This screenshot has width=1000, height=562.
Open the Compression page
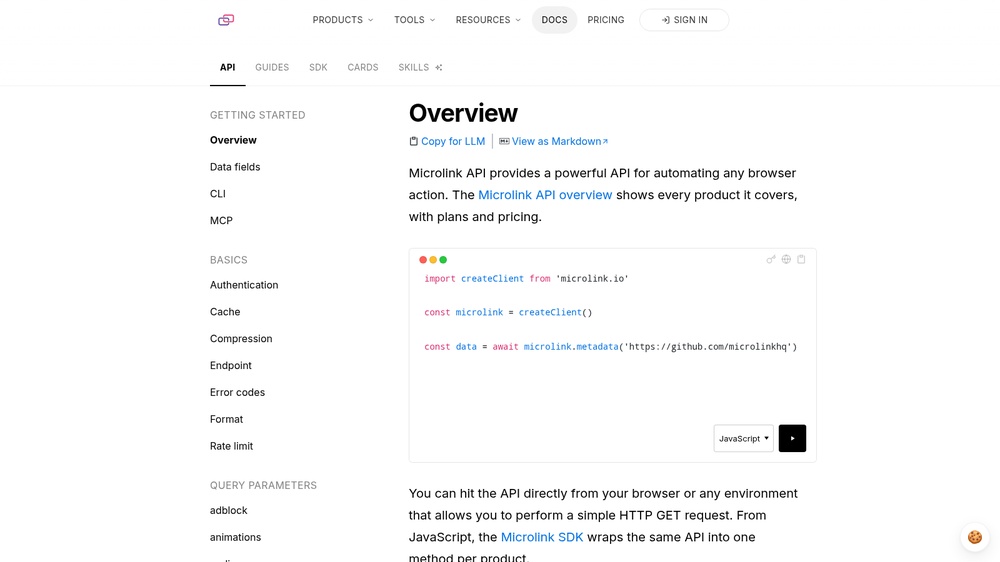click(x=241, y=339)
